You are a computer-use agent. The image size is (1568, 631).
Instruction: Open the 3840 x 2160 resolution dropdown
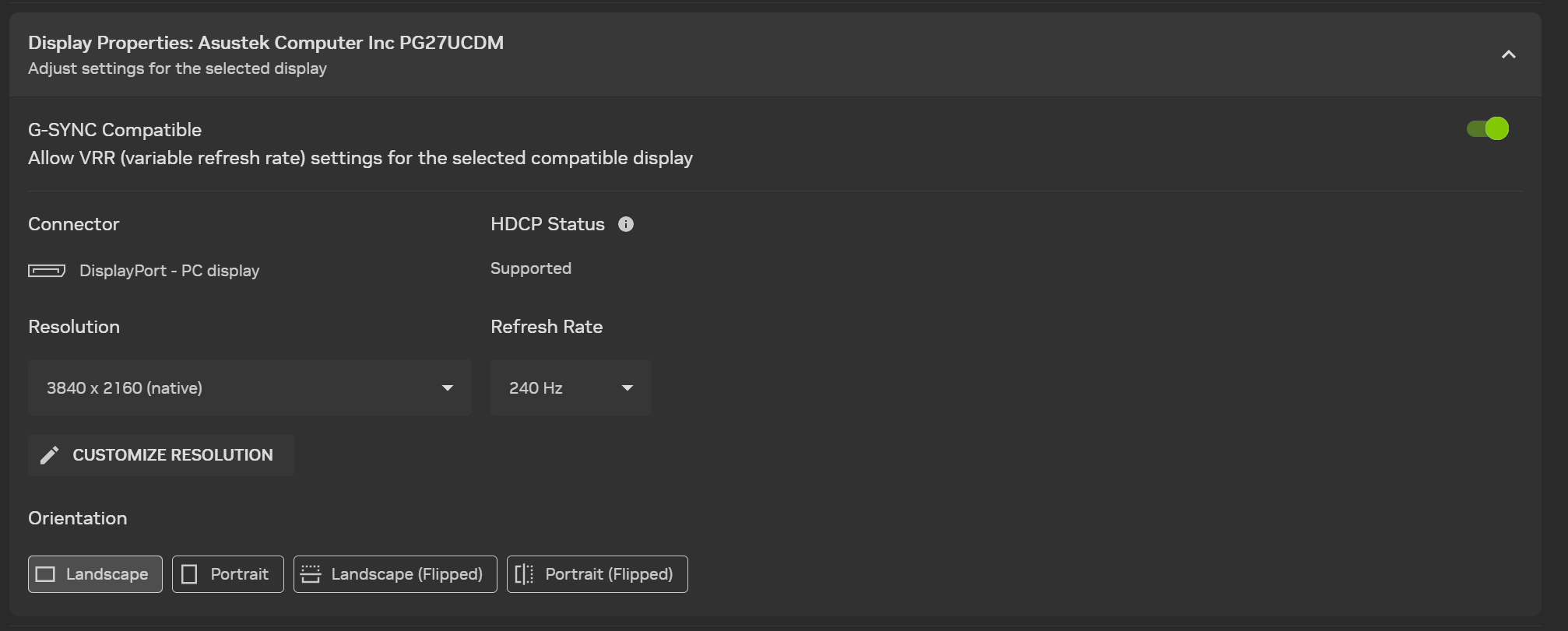(249, 387)
